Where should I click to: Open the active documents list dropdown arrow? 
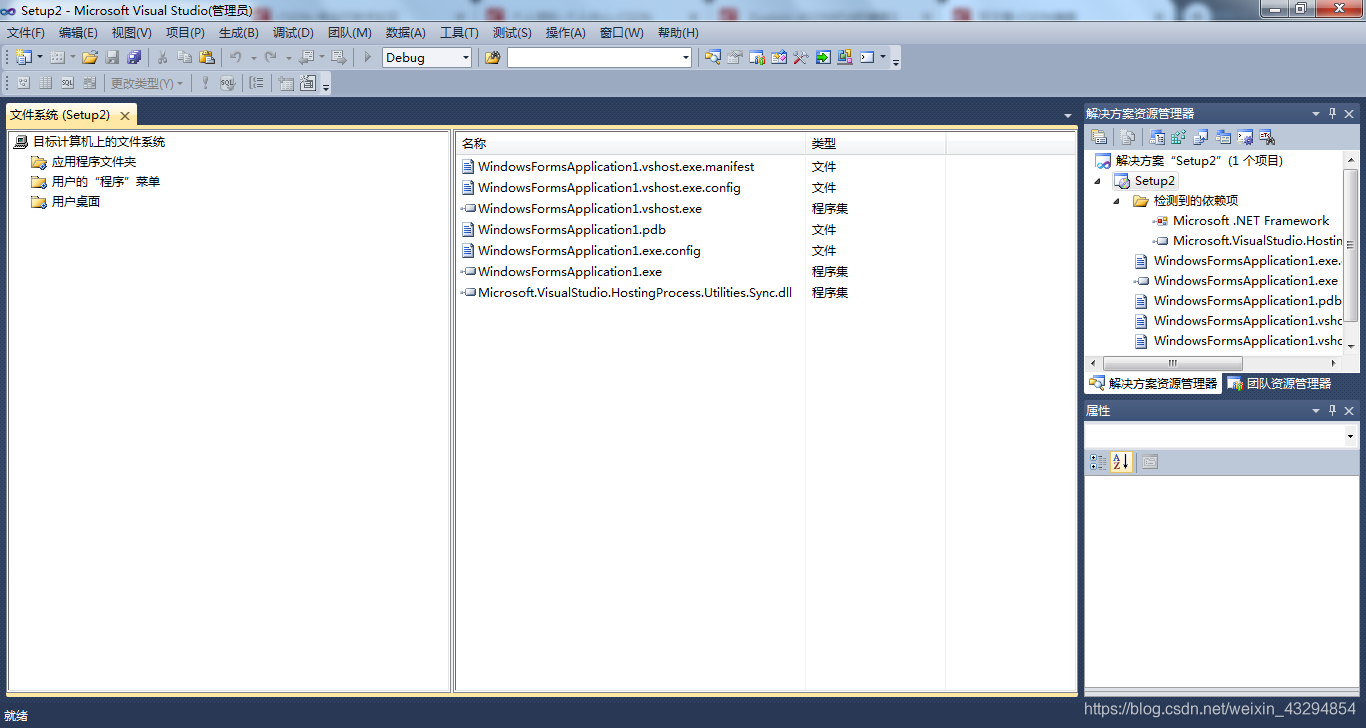click(1068, 116)
